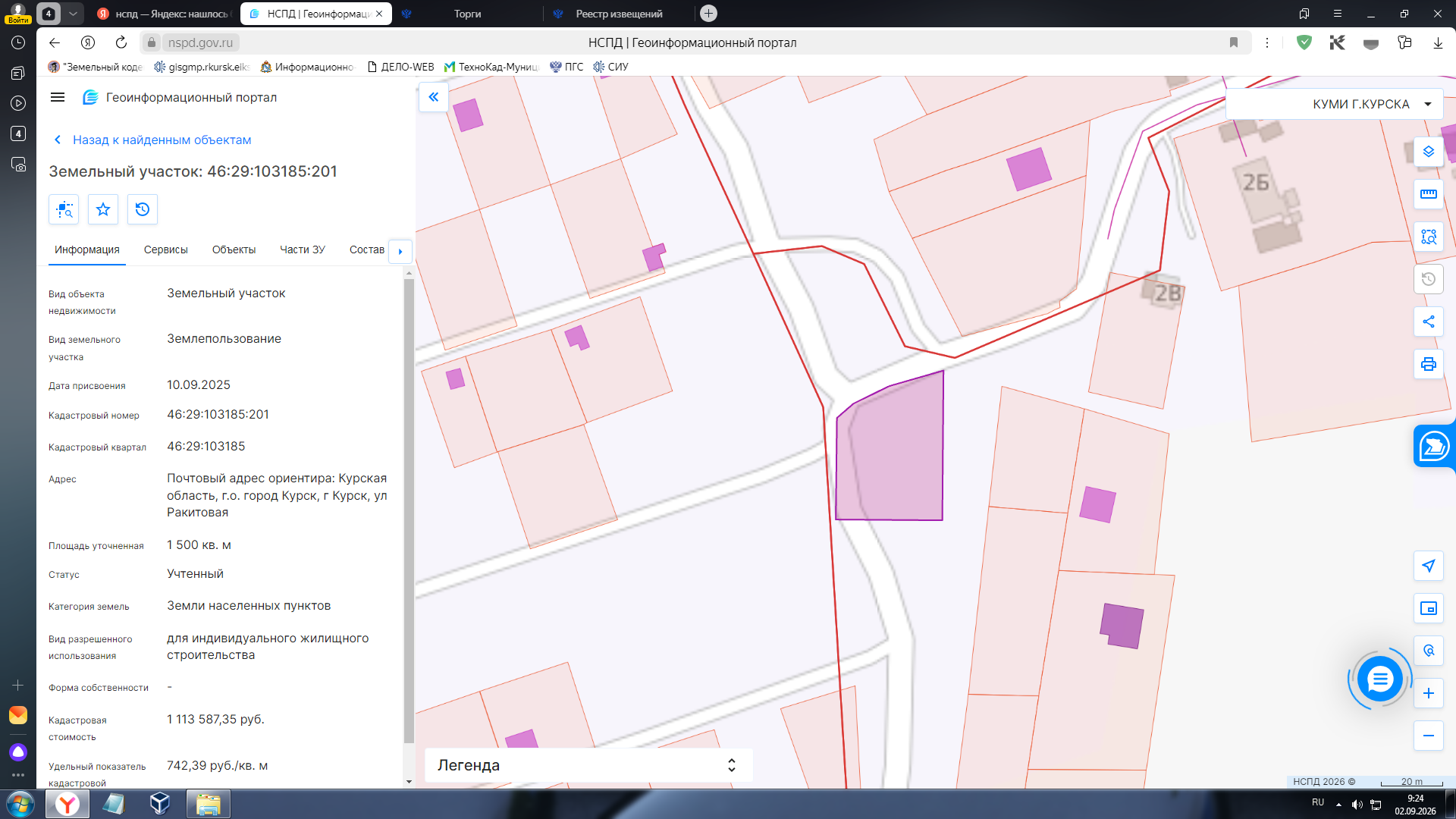Zoom in the map with plus button

coord(1428,693)
